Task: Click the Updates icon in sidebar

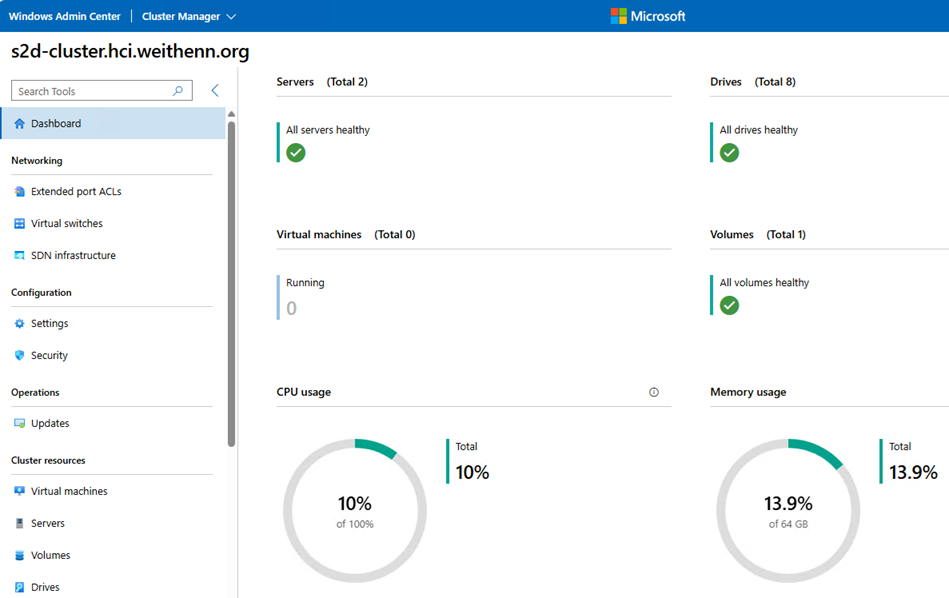Action: [x=19, y=424]
